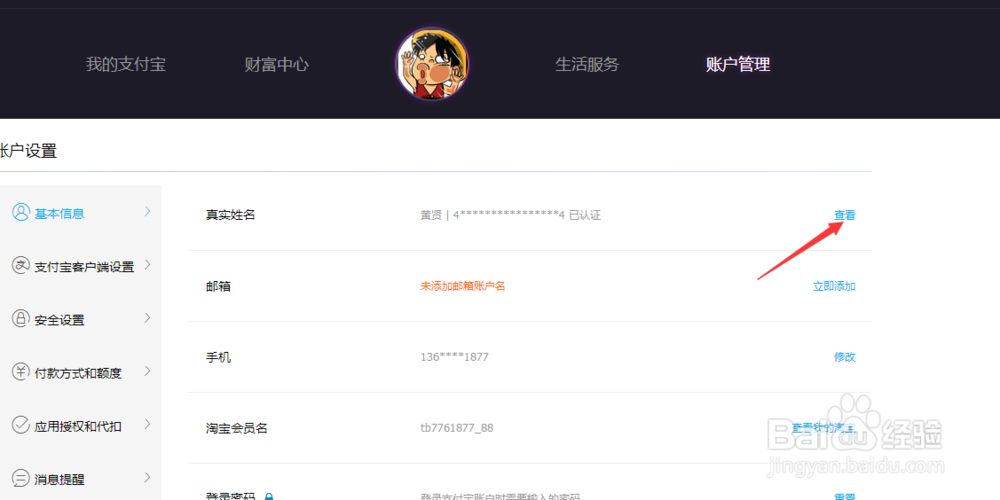Expand the chevron beside 安全设置
Screen dimensions: 1000x500
(148, 318)
